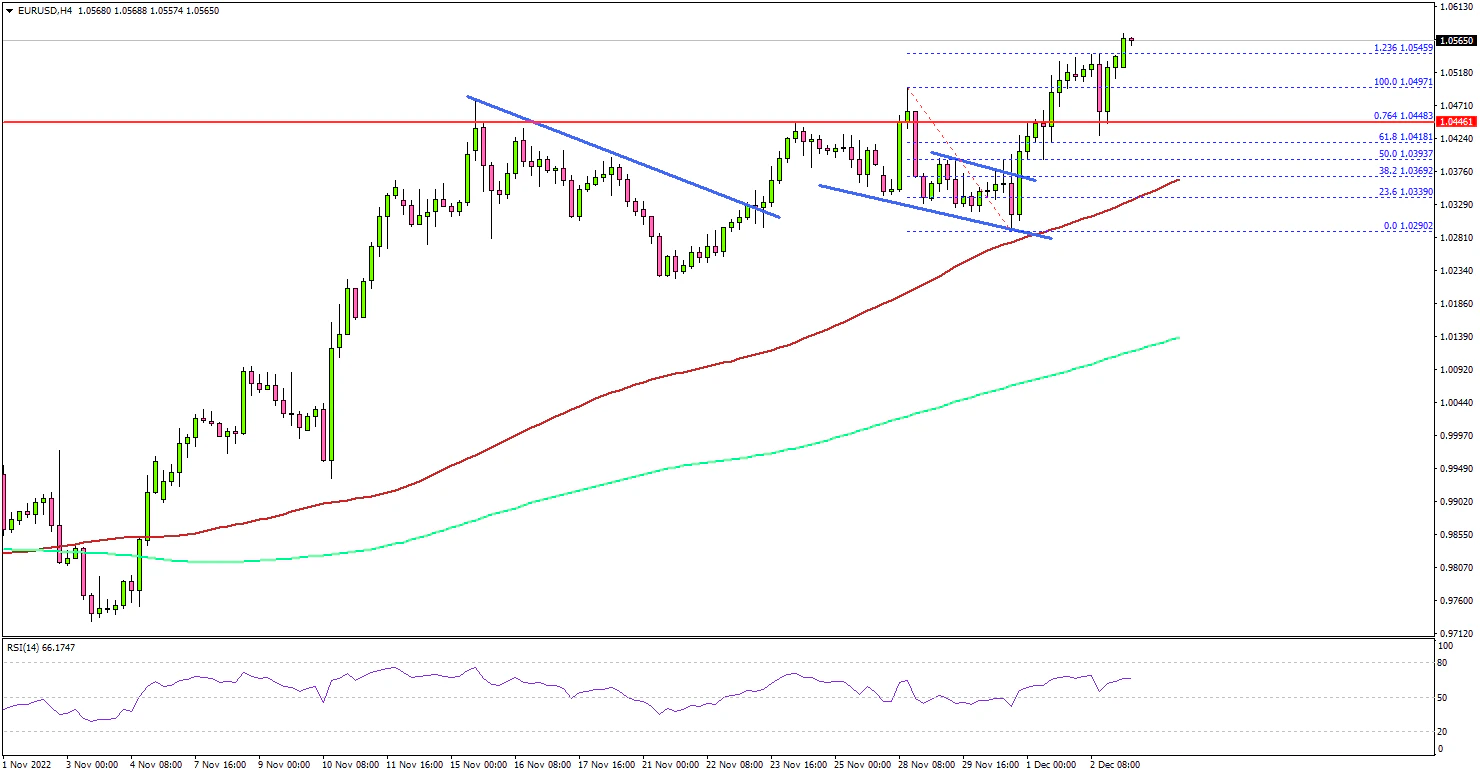The height and width of the screenshot is (776, 1480).
Task: Click the triangle arrow beside EURUSD,H4
Action: click(x=9, y=10)
